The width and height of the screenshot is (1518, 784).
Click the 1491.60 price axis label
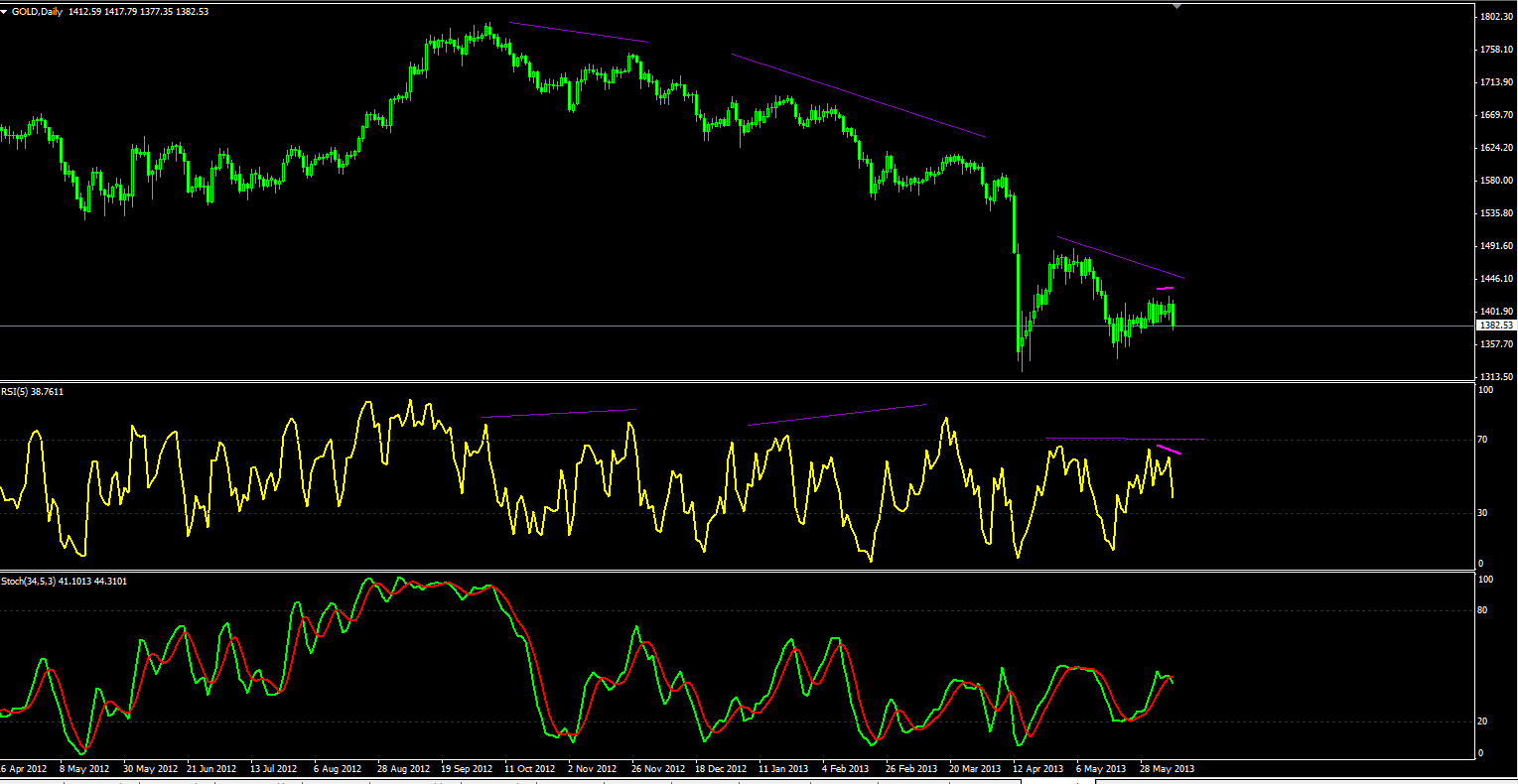1495,246
